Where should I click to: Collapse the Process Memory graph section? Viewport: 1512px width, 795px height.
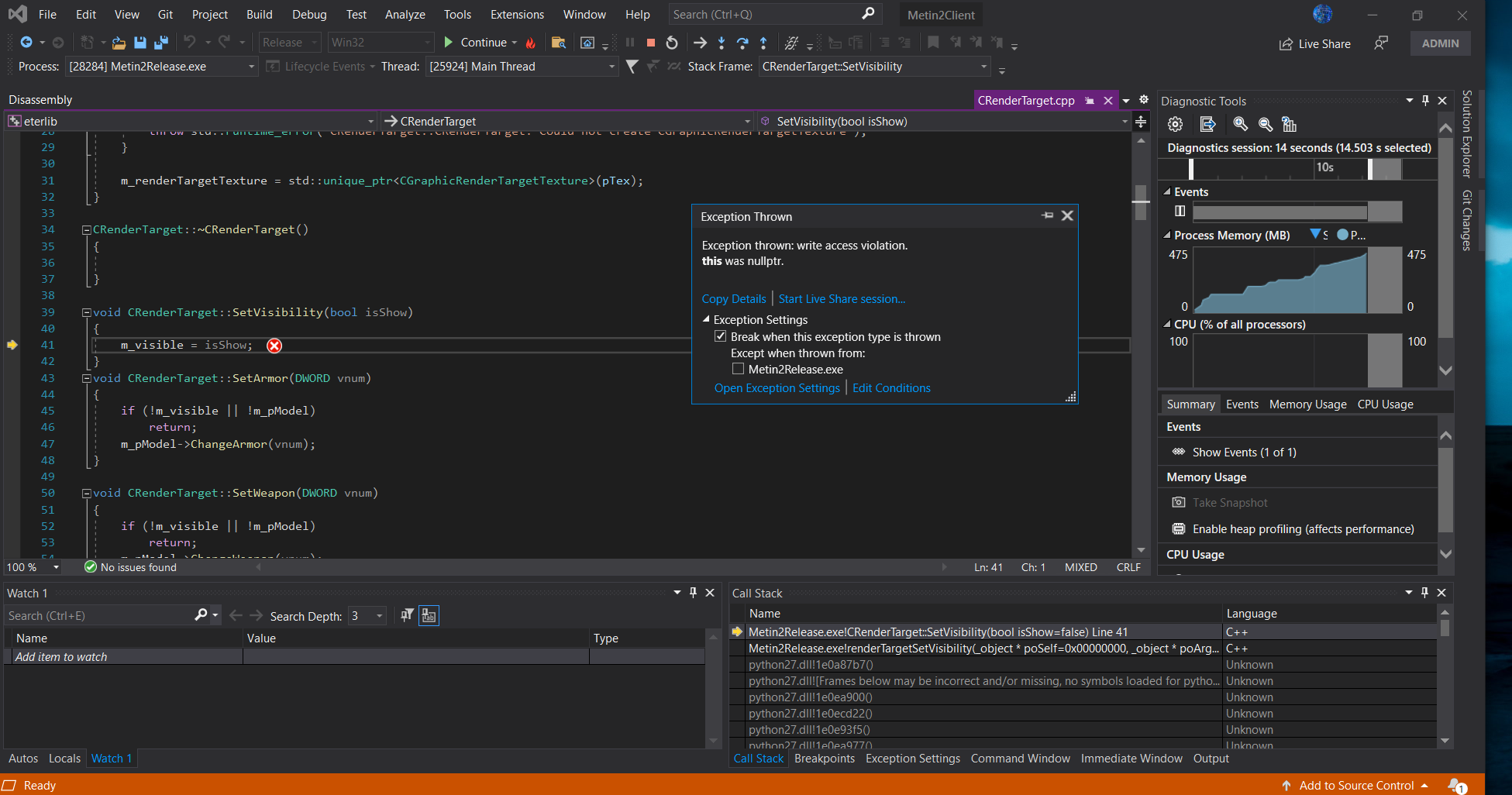click(x=1167, y=235)
